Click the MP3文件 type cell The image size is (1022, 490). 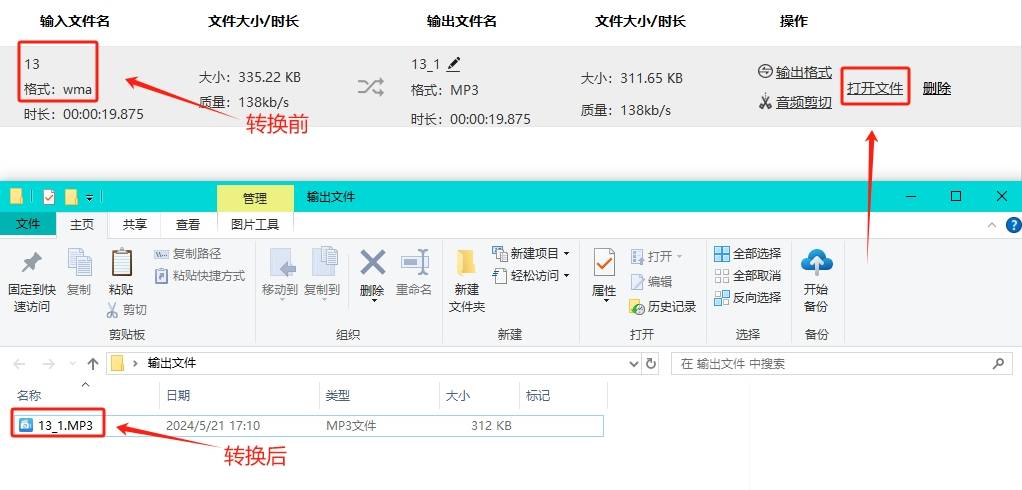pyautogui.click(x=351, y=425)
